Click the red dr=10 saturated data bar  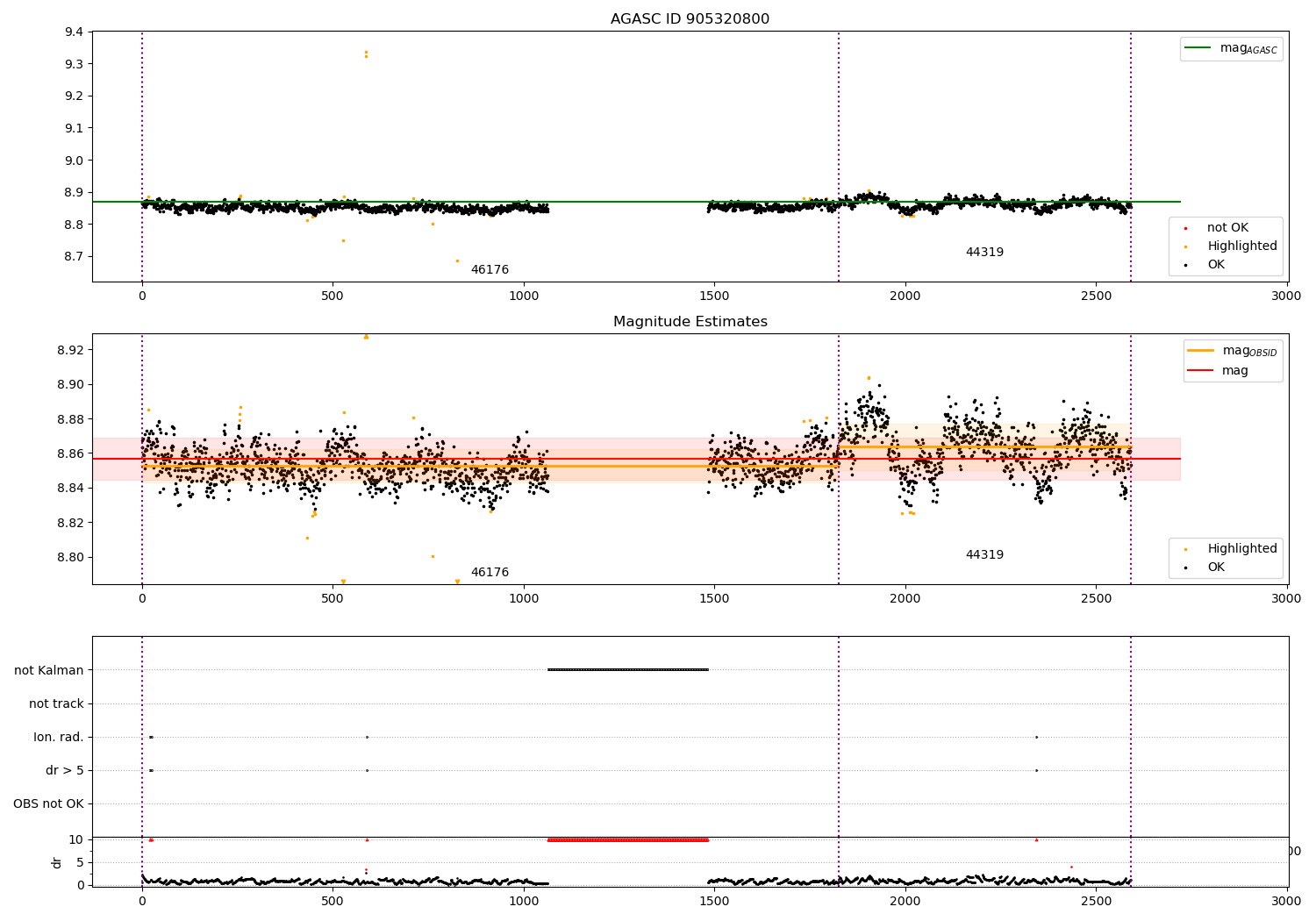point(628,840)
